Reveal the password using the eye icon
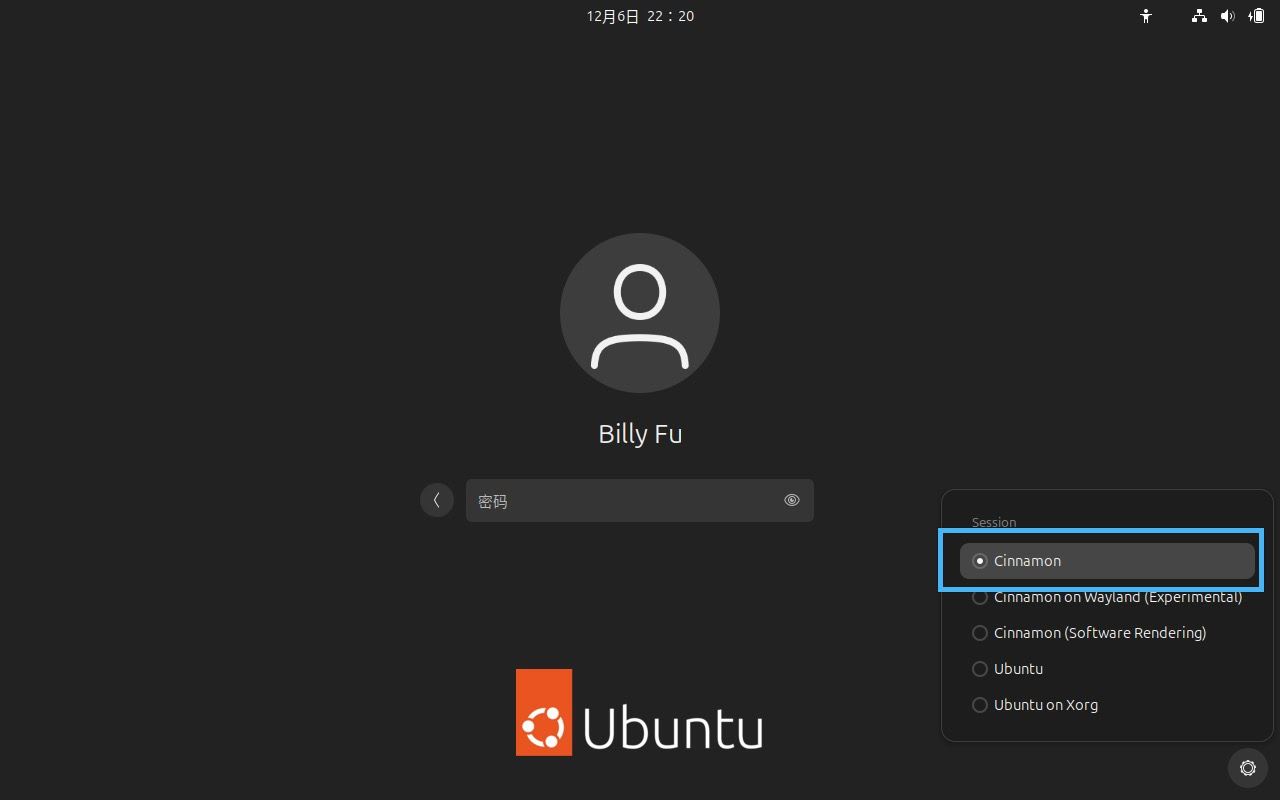 point(791,500)
